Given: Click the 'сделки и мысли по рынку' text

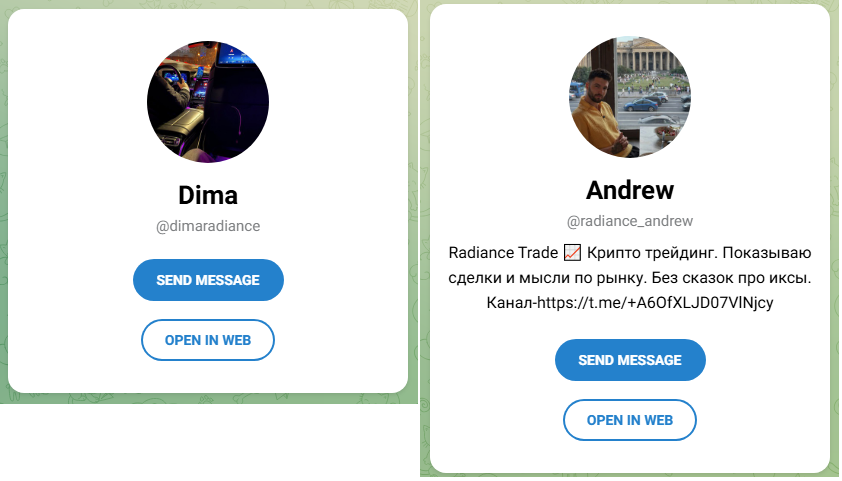Looking at the screenshot, I should coord(548,278).
